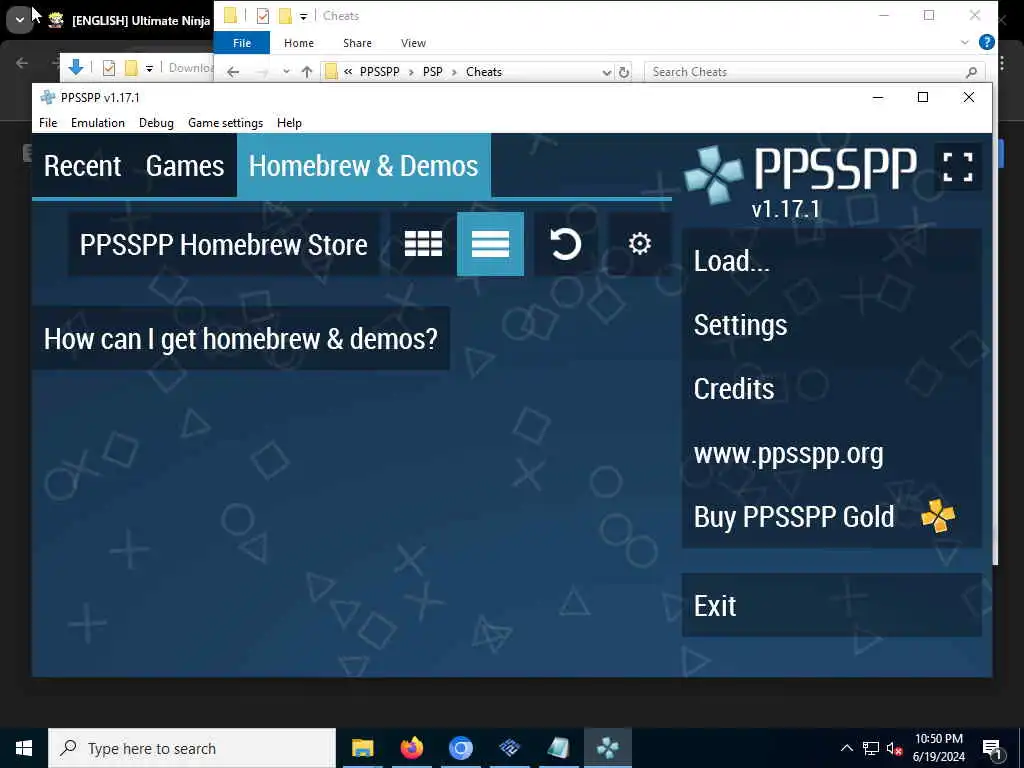Open the PPSSPP Help menu

pyautogui.click(x=289, y=123)
